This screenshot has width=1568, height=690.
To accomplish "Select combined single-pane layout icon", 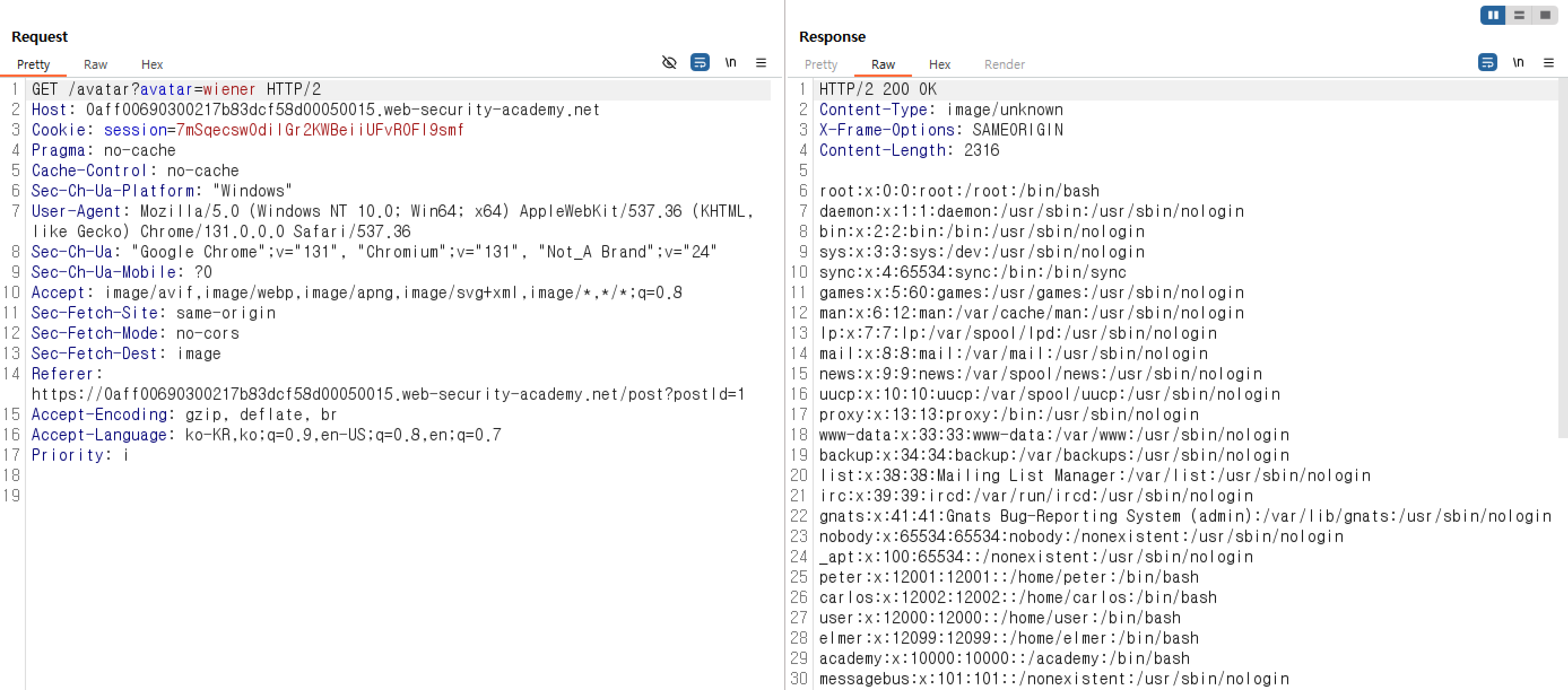I will click(x=1545, y=15).
